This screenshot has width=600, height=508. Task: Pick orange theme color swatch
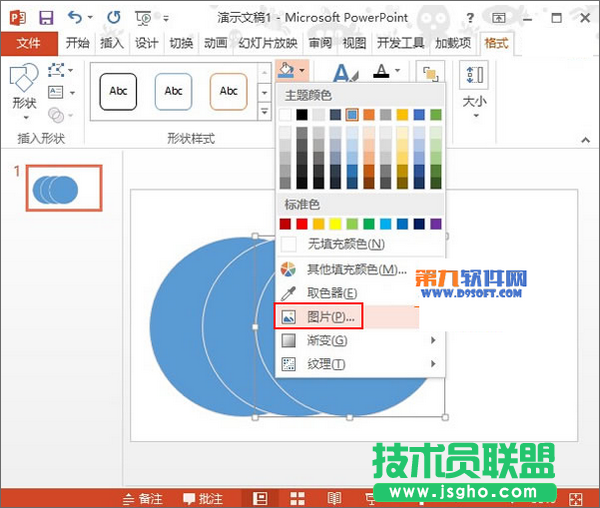(x=369, y=114)
